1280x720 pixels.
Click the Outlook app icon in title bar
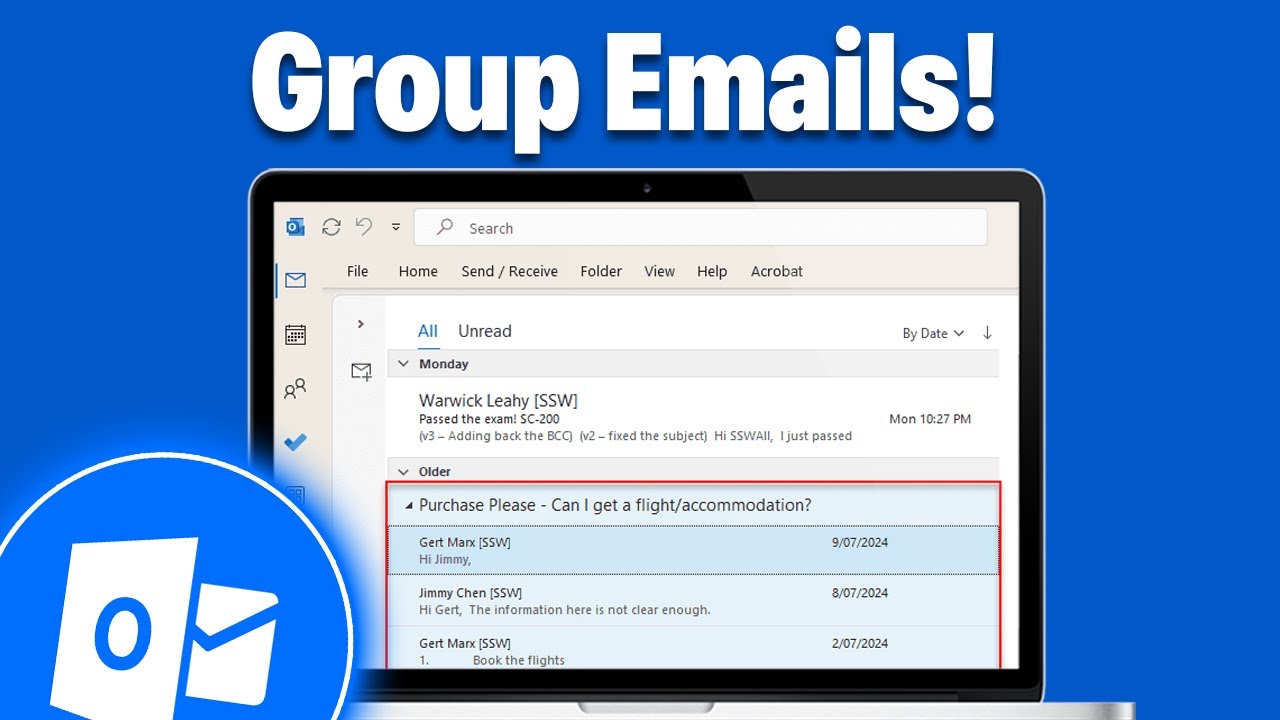pos(296,228)
